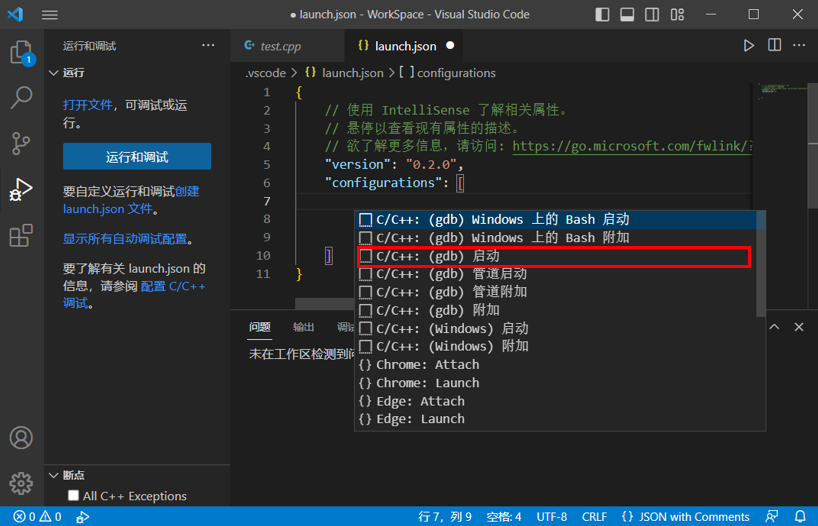Open the 问题 panel tab
This screenshot has width=818, height=526.
pos(259,327)
